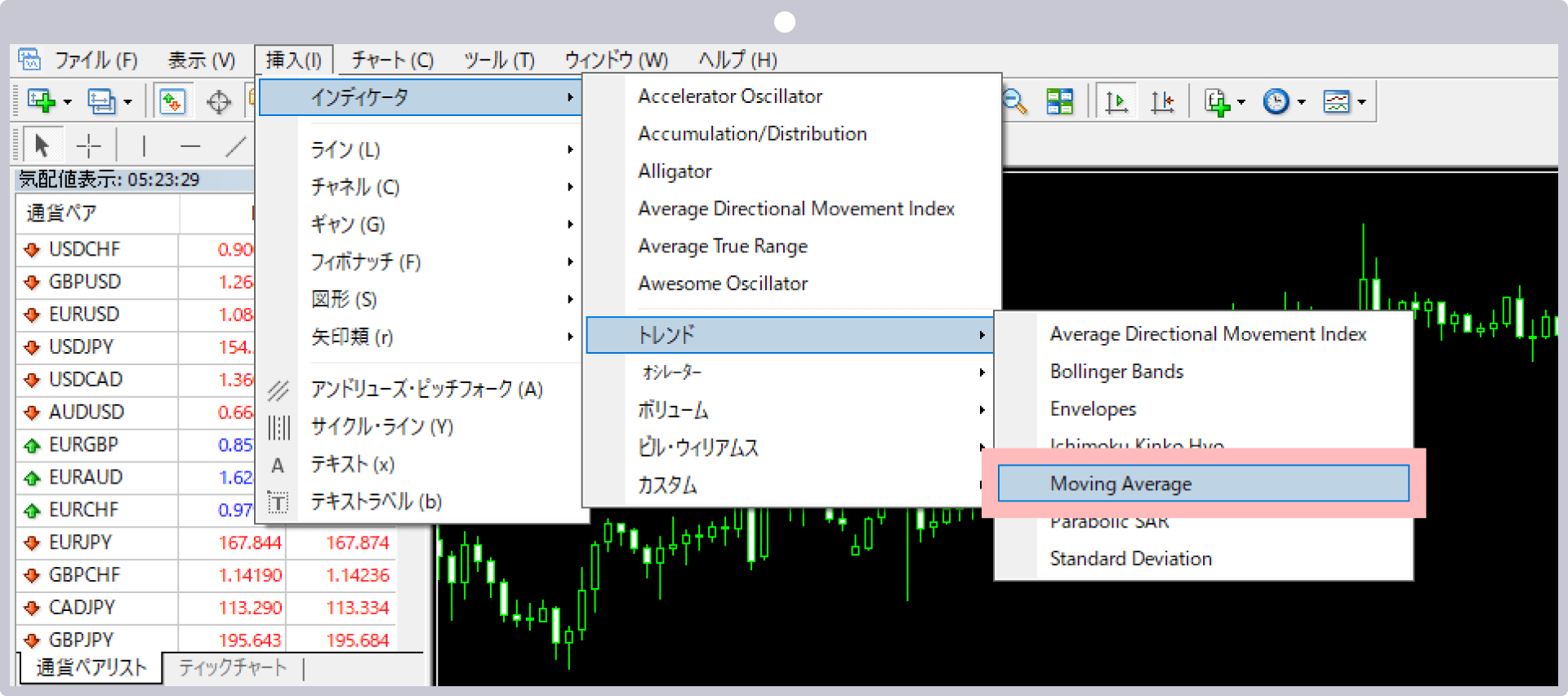Choose テキストラベル (b) from Insert menu
Image resolution: width=1568 pixels, height=696 pixels.
click(x=376, y=502)
